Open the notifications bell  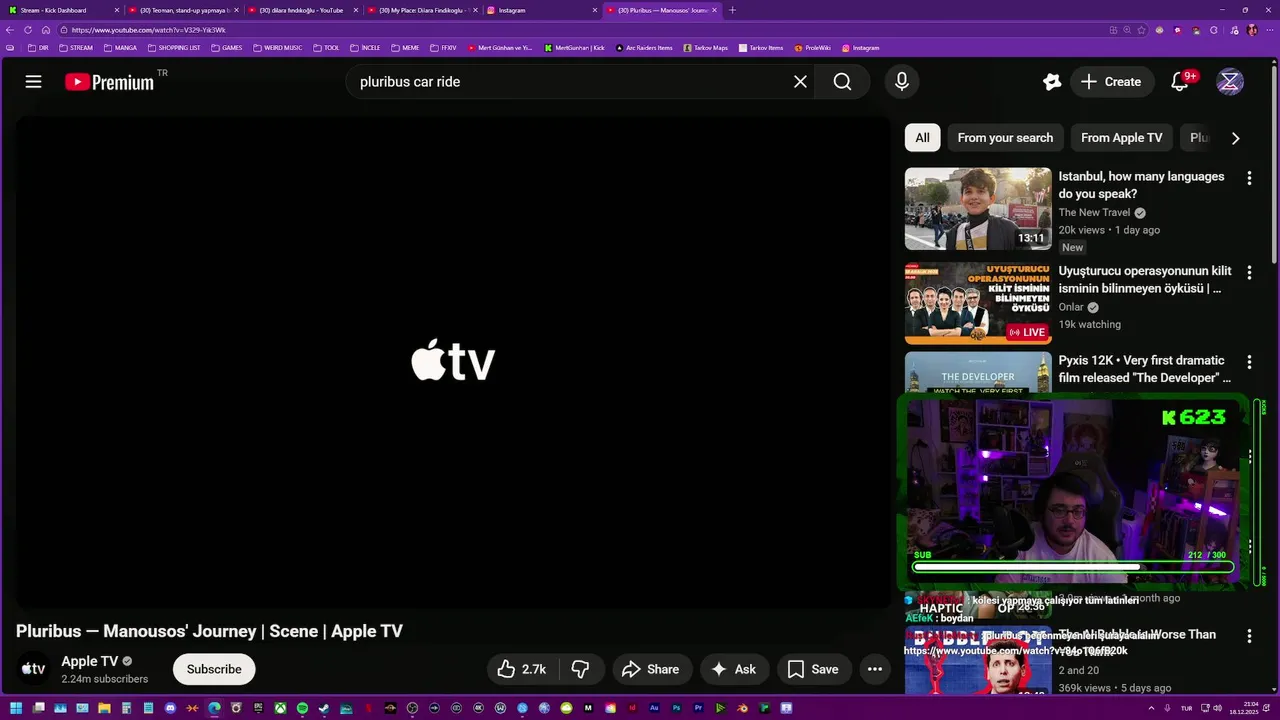pos(1180,82)
